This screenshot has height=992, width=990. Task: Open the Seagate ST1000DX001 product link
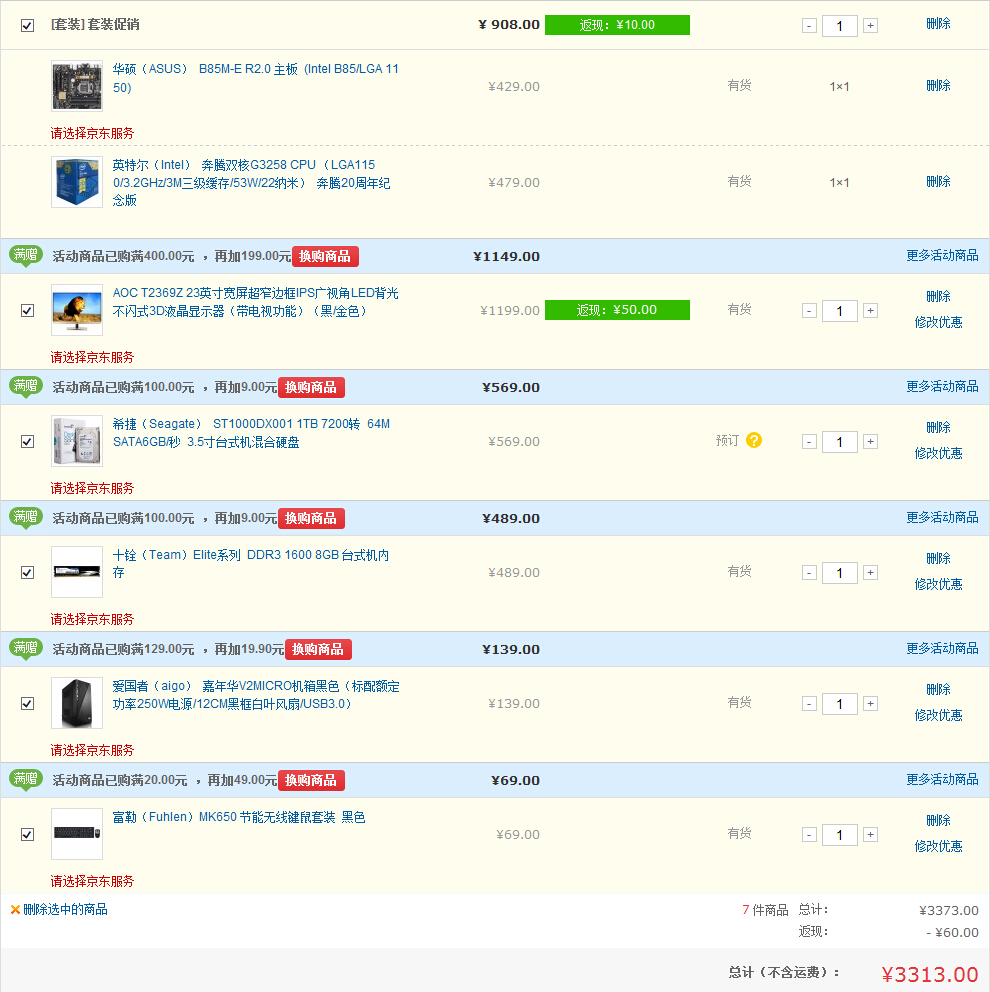tap(251, 433)
